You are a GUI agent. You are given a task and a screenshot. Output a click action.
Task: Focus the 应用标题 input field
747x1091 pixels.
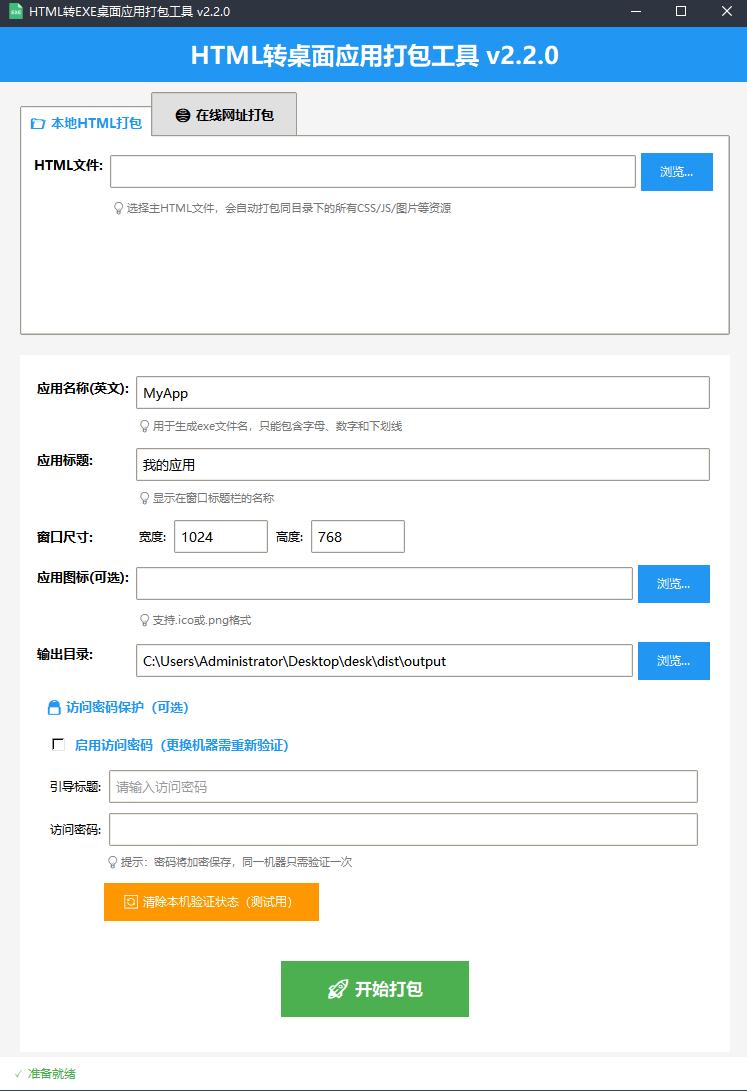click(422, 465)
